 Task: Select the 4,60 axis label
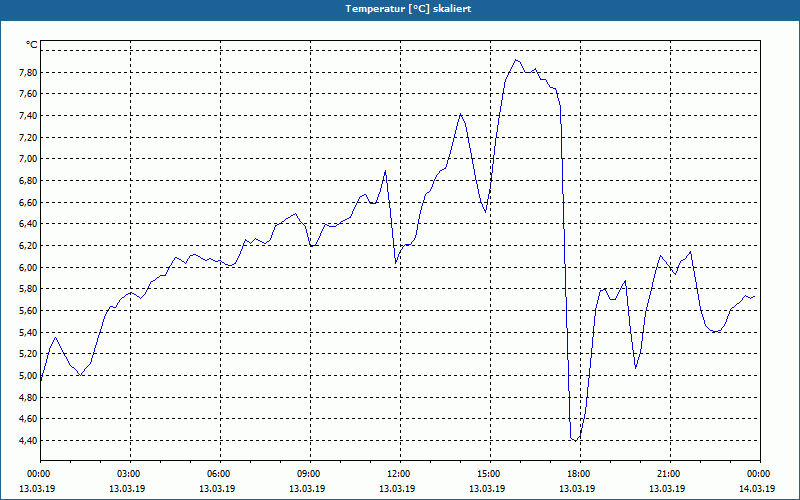(28, 419)
